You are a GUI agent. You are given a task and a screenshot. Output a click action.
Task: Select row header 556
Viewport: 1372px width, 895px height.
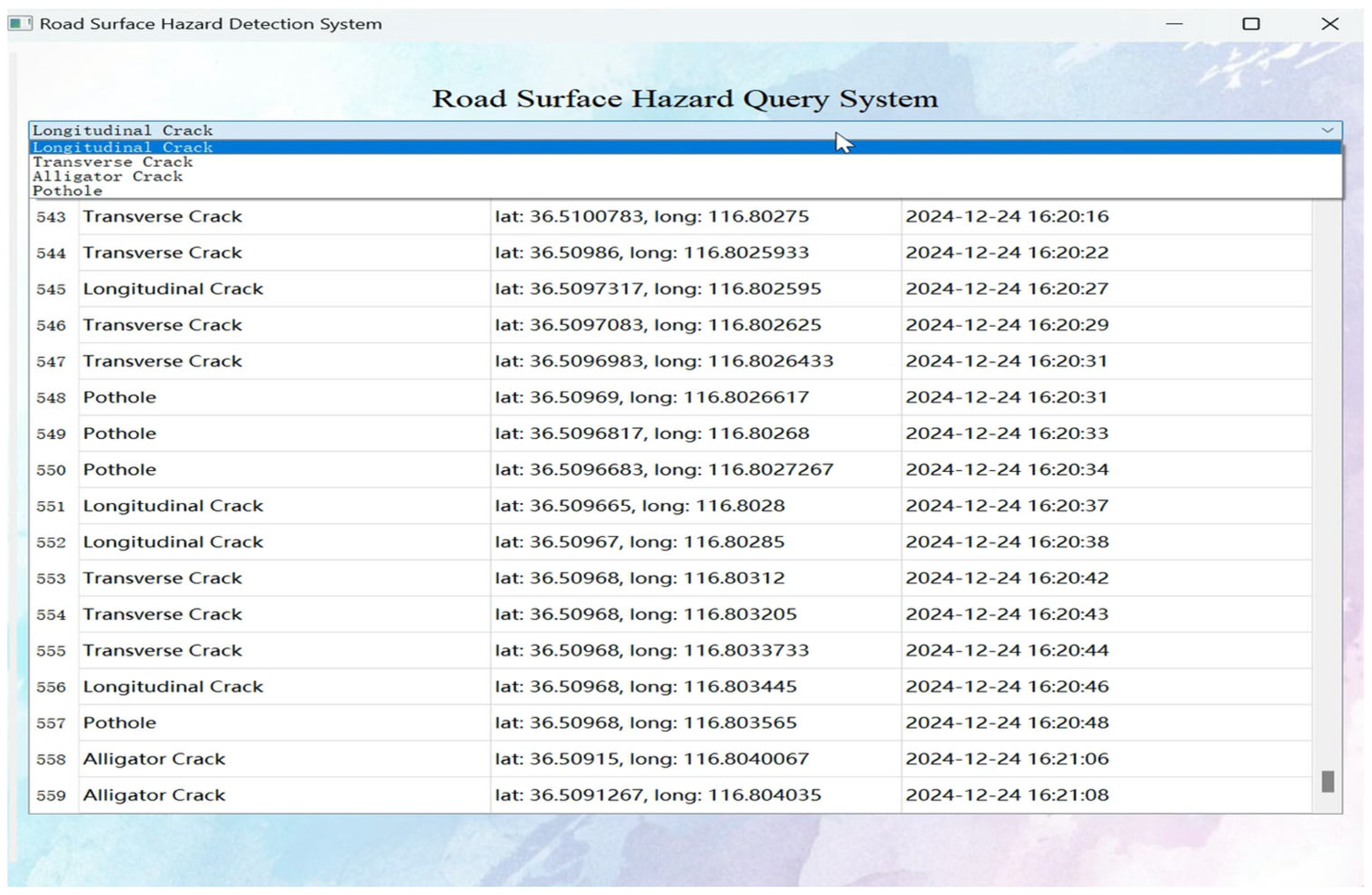click(x=53, y=687)
